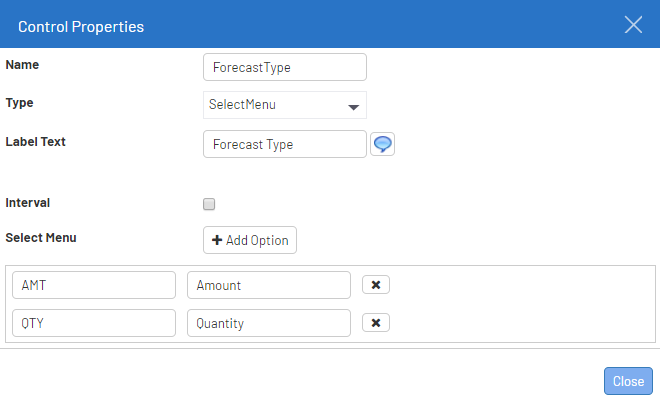
Task: Click into the Name field ForecastType
Action: pyautogui.click(x=285, y=67)
